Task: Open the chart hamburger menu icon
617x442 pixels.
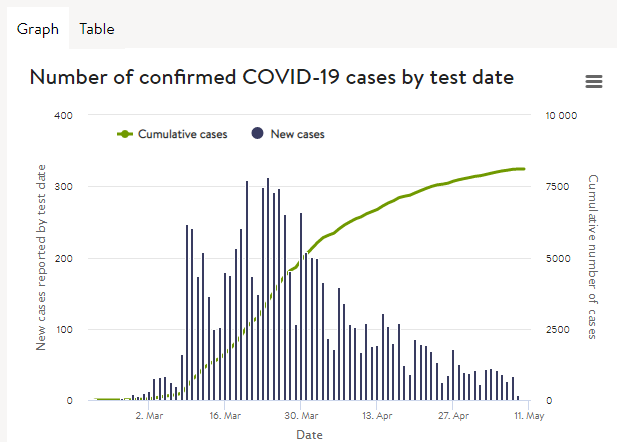Action: pyautogui.click(x=593, y=81)
